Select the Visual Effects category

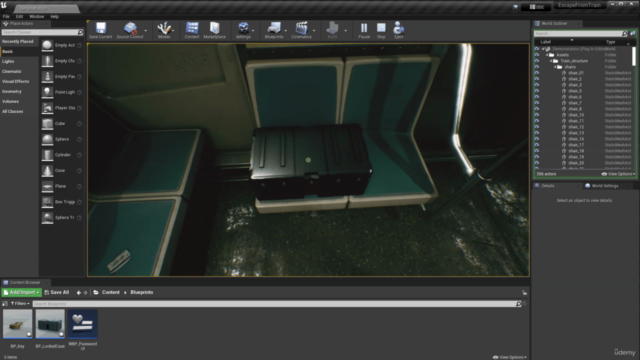pos(16,81)
